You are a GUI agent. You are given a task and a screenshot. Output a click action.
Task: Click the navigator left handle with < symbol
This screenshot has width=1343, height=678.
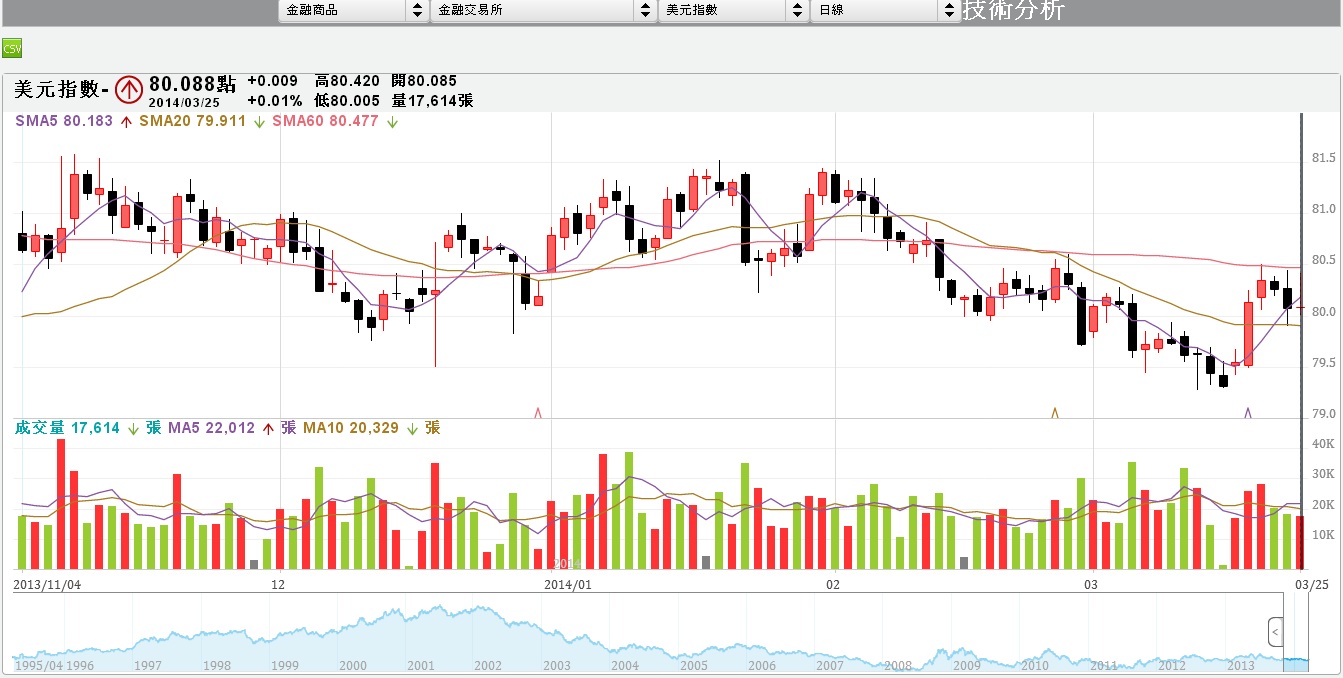pyautogui.click(x=1275, y=632)
